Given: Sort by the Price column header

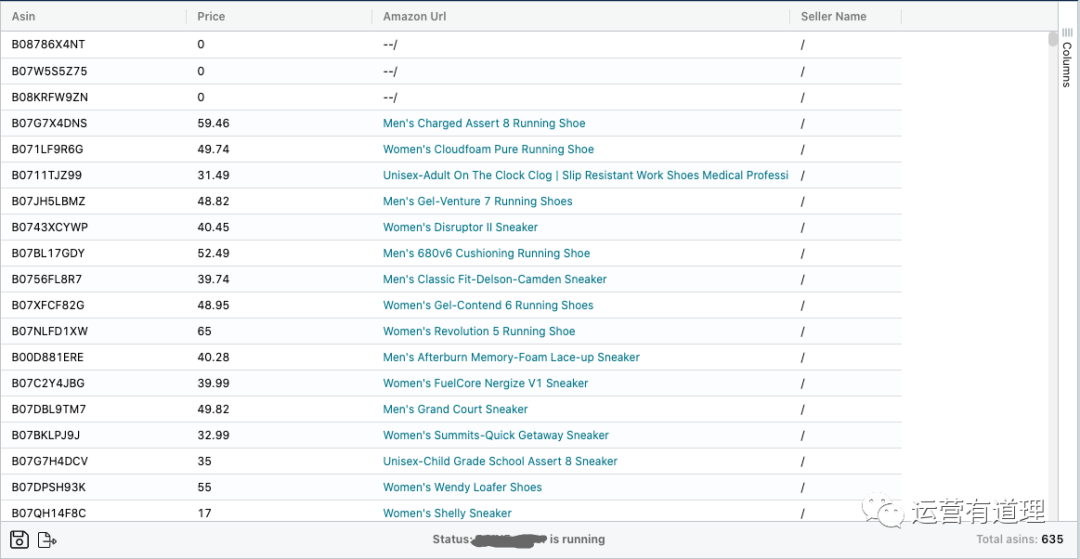Looking at the screenshot, I should pos(211,16).
